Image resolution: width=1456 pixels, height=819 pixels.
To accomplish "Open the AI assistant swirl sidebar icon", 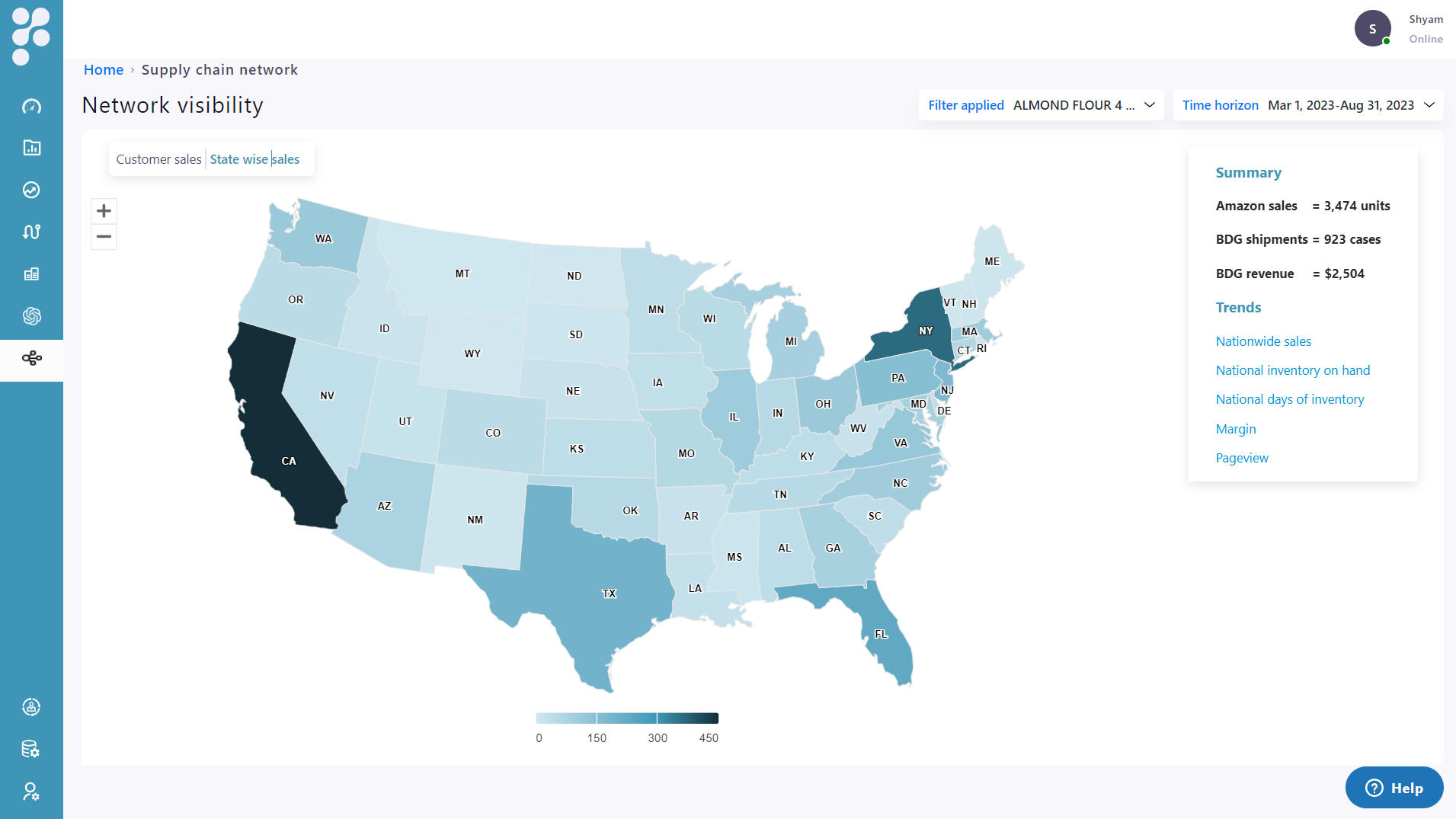I will tap(31, 316).
